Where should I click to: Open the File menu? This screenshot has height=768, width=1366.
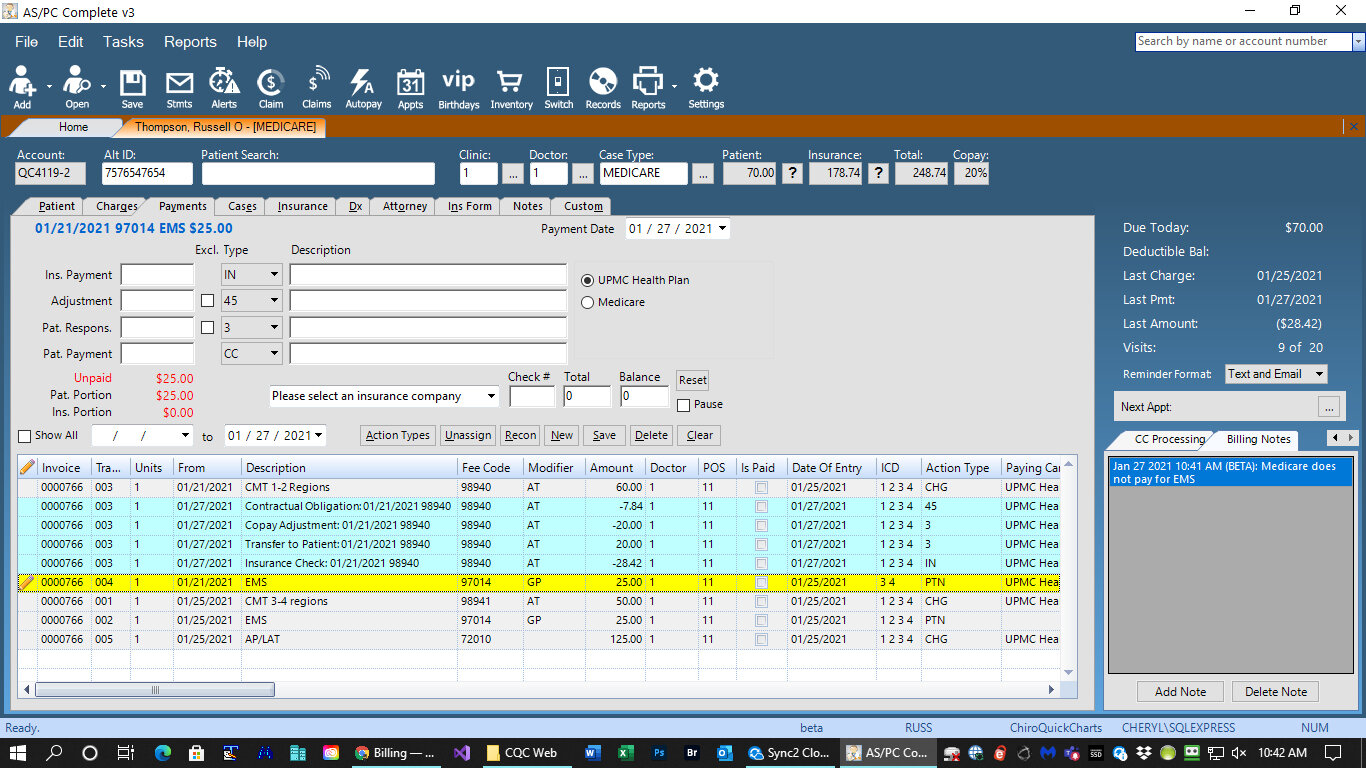26,42
